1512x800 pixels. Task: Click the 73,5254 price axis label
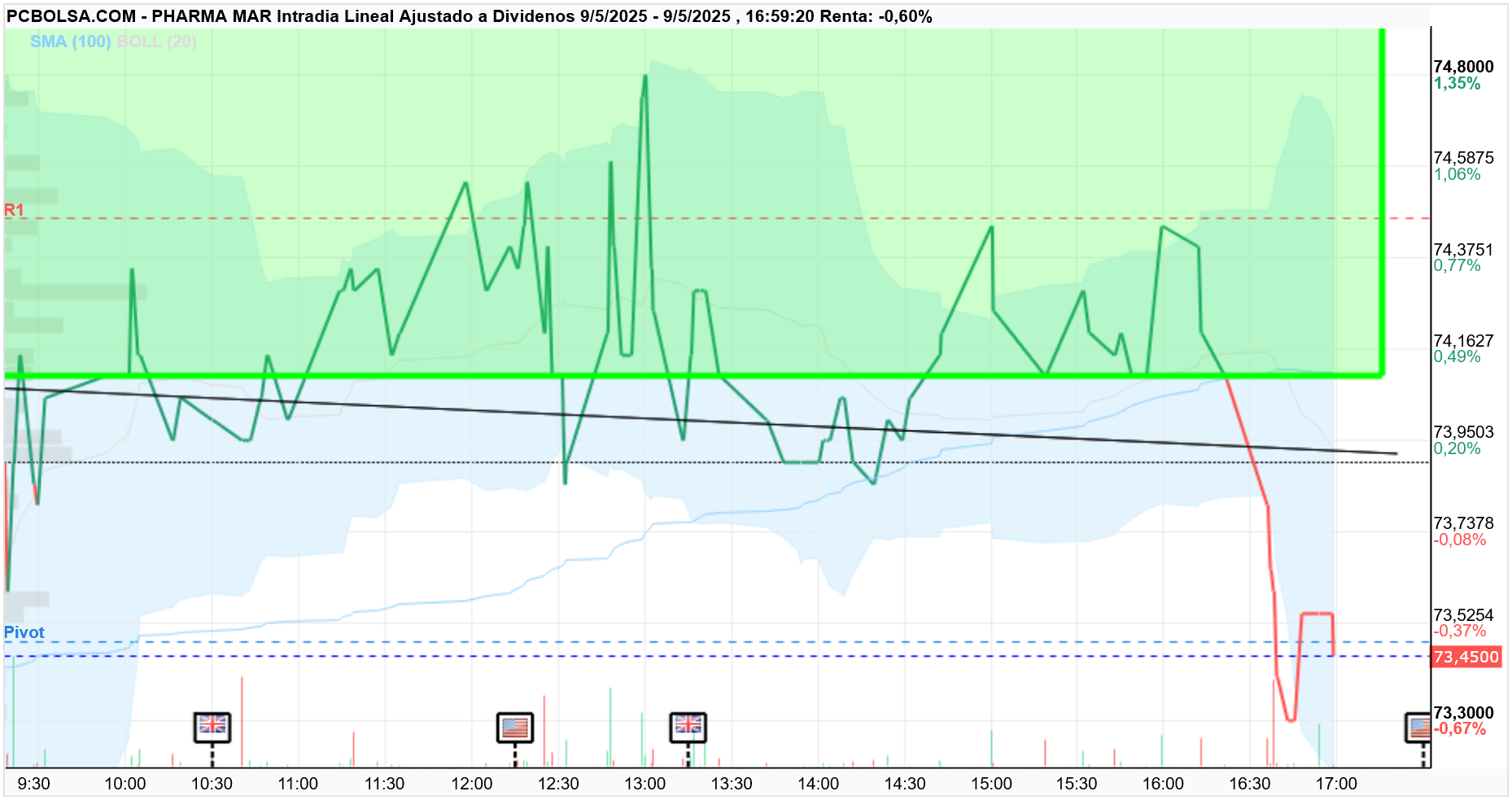1463,615
